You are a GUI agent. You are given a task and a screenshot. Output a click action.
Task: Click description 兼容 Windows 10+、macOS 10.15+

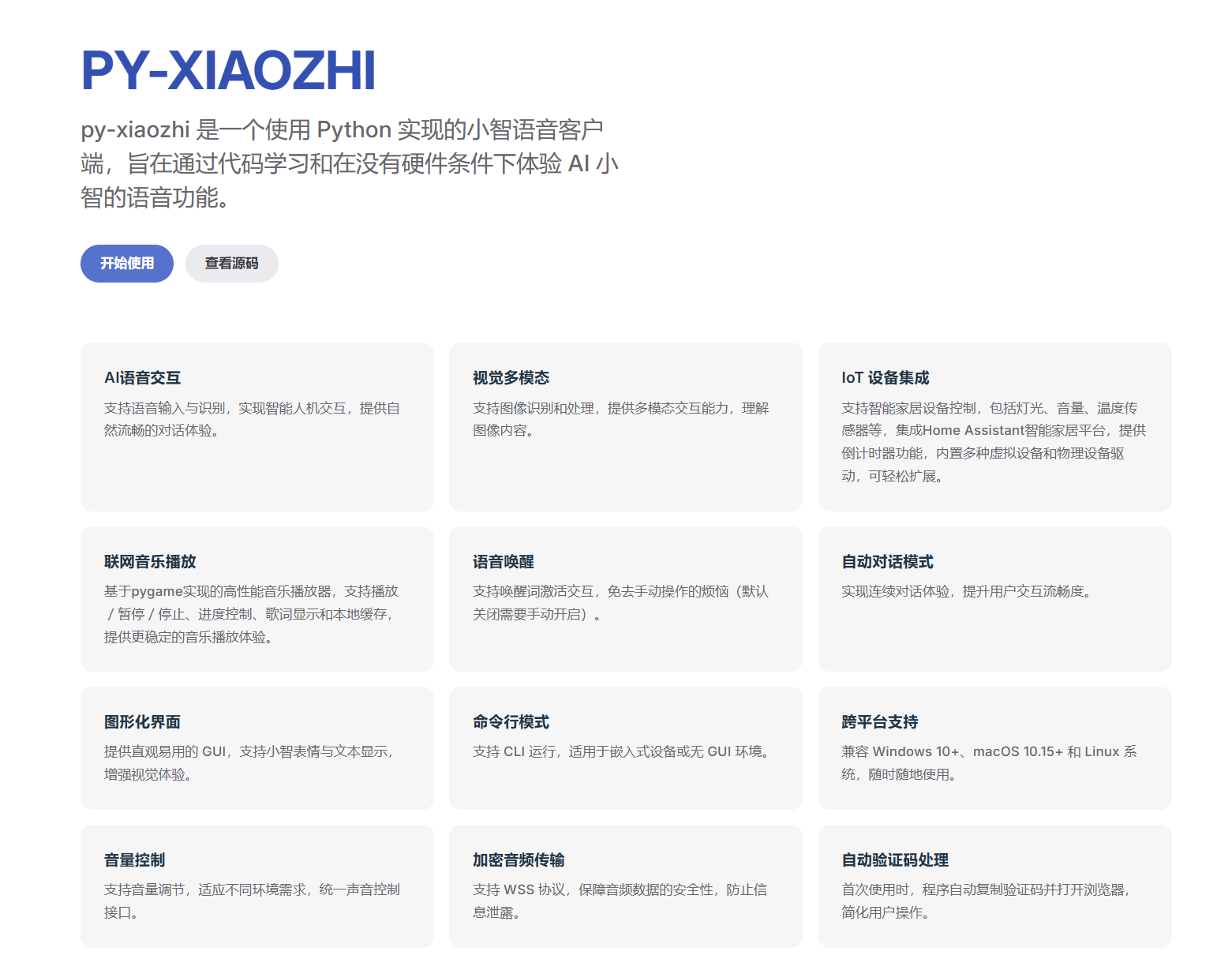pyautogui.click(x=990, y=763)
